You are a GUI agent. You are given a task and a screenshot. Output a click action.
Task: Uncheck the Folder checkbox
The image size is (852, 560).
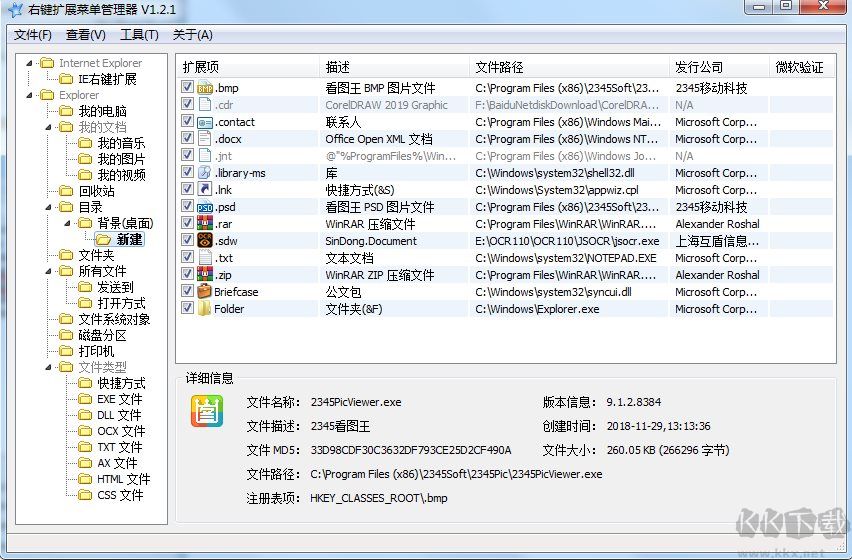pos(187,308)
